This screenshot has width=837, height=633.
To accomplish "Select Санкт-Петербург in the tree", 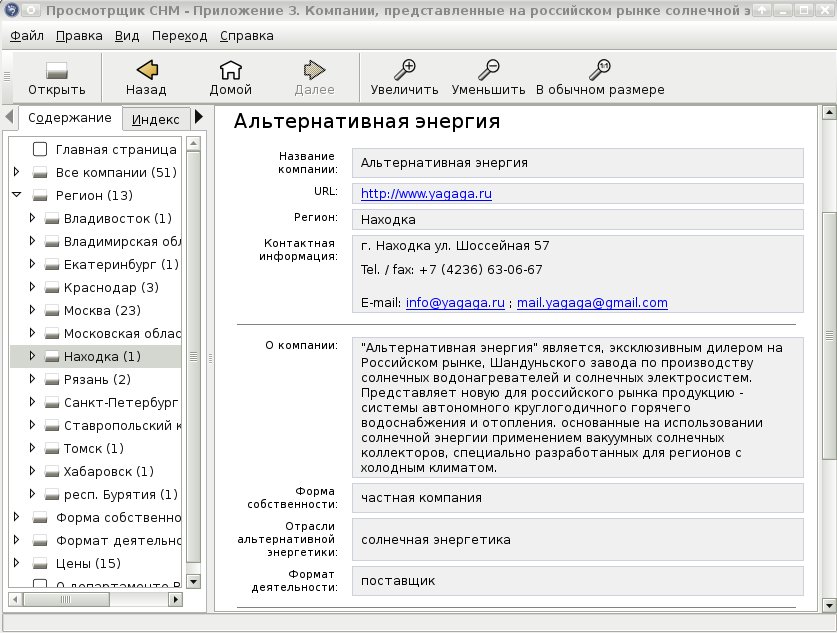I will click(121, 402).
